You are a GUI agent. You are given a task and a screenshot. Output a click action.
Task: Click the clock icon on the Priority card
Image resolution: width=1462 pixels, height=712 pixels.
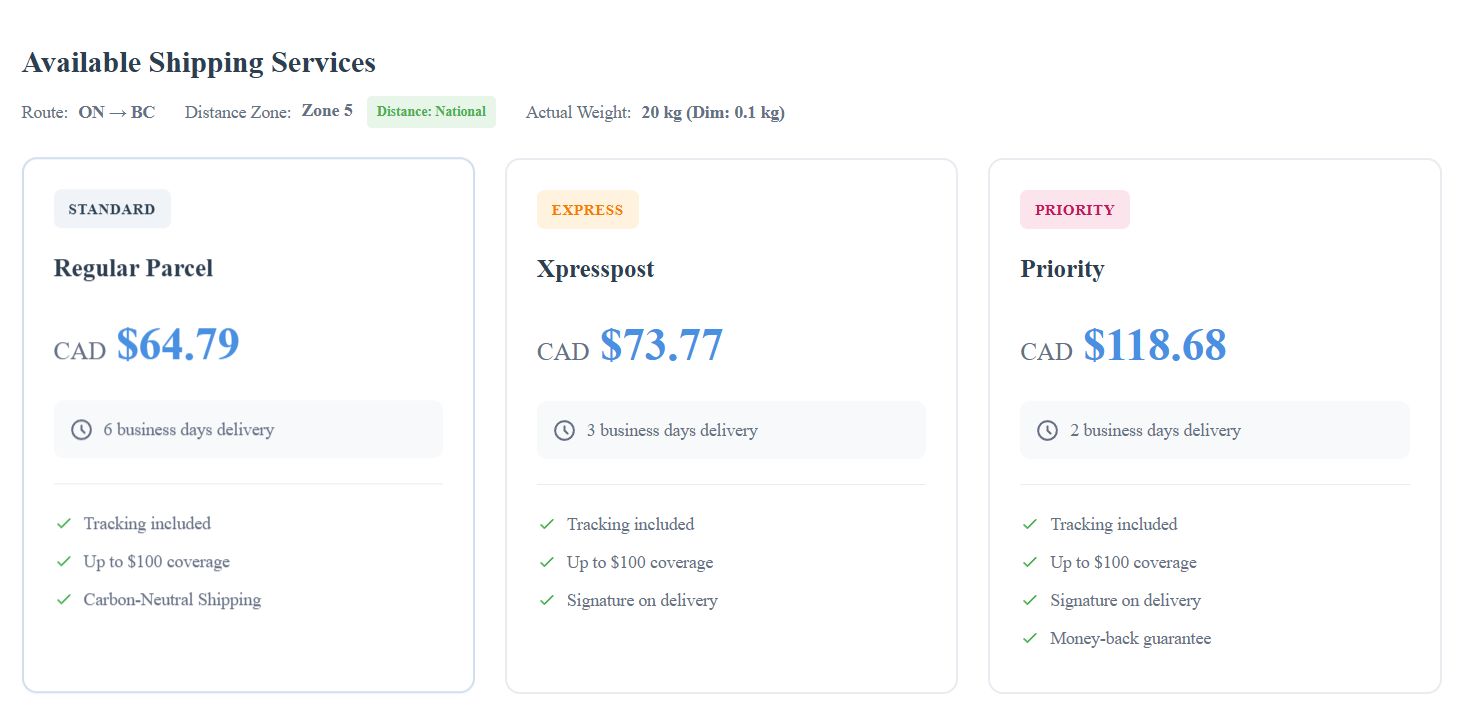click(x=1046, y=430)
